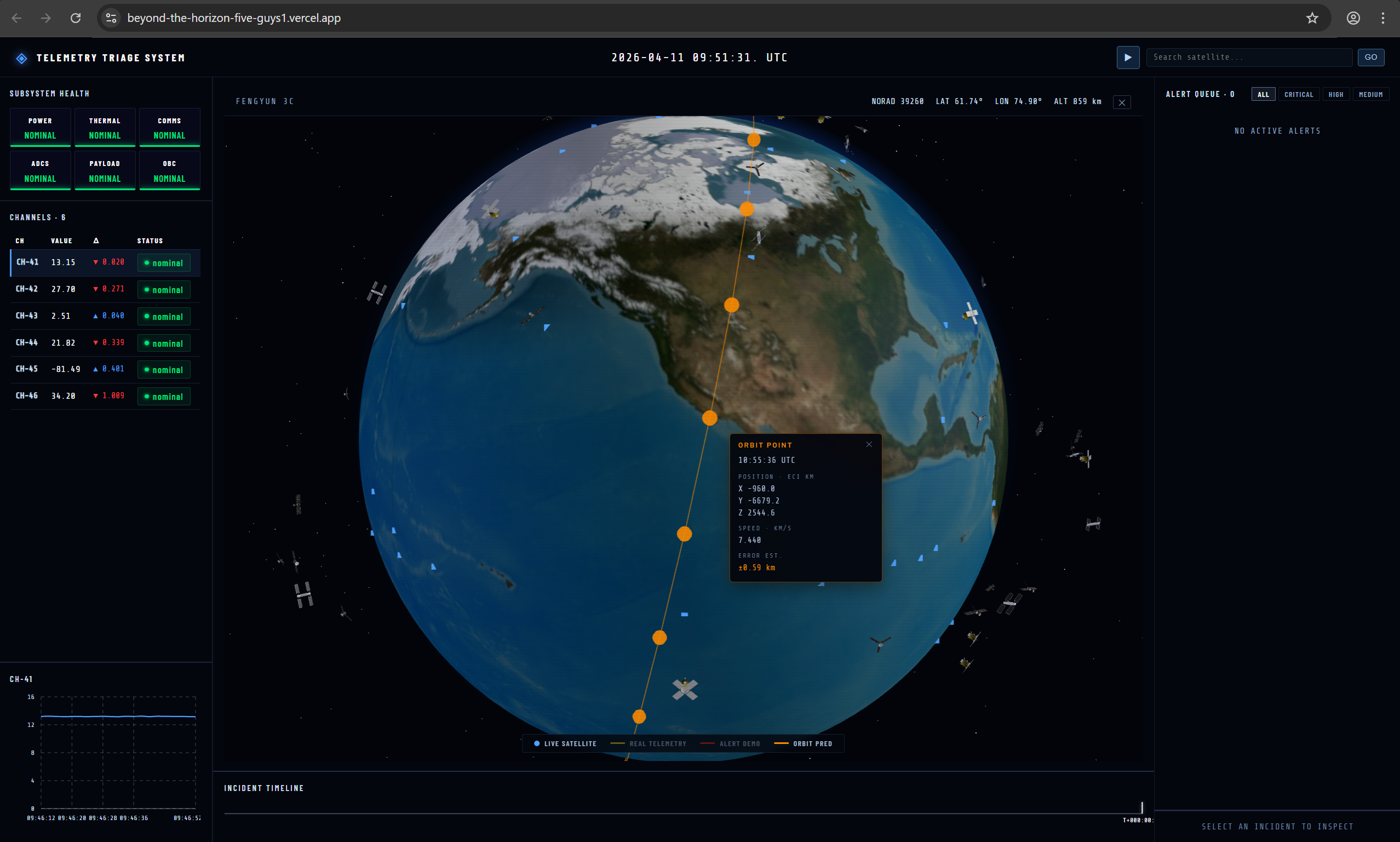Open the THERMAL subsystem health card

[105, 128]
